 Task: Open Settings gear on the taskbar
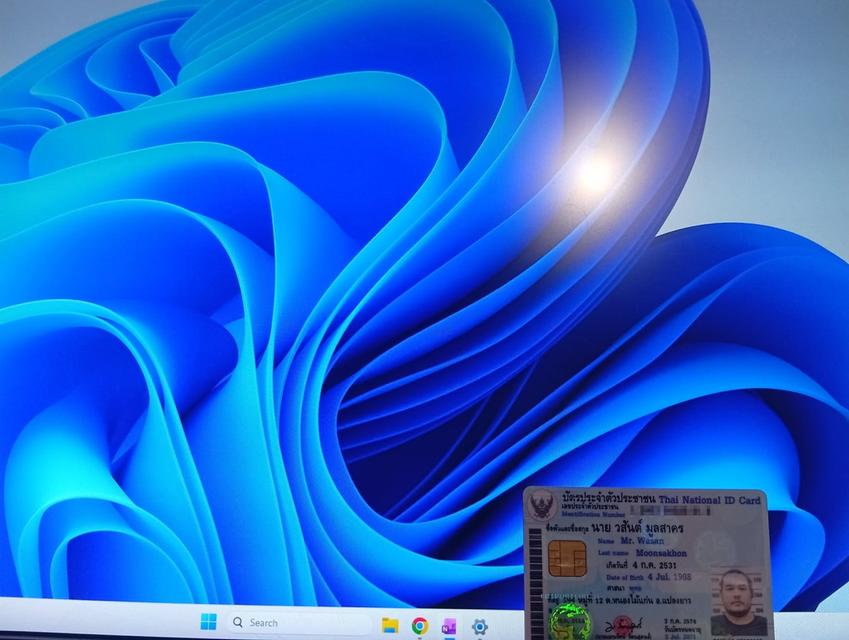point(480,627)
